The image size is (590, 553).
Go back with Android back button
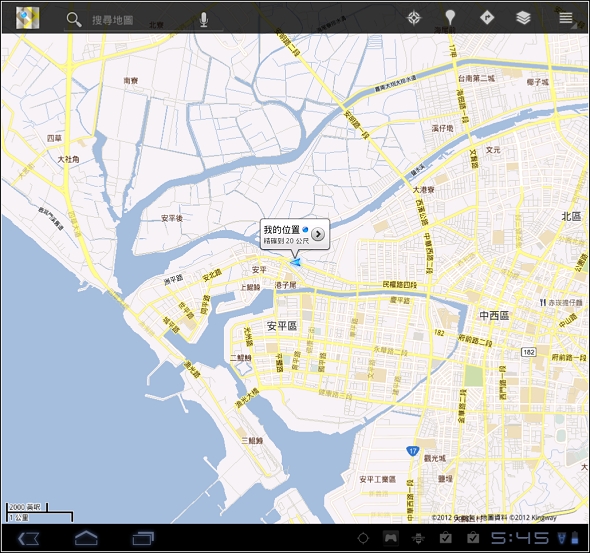(28, 539)
